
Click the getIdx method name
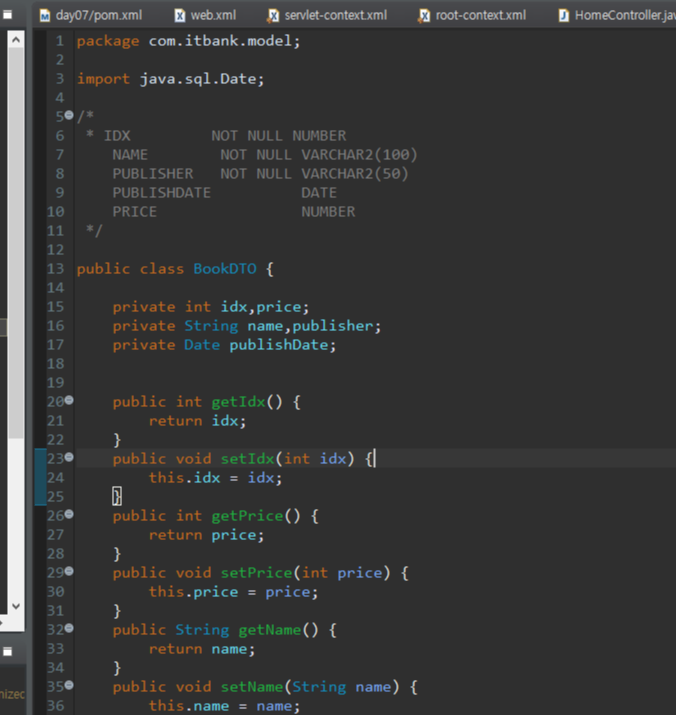pyautogui.click(x=238, y=402)
